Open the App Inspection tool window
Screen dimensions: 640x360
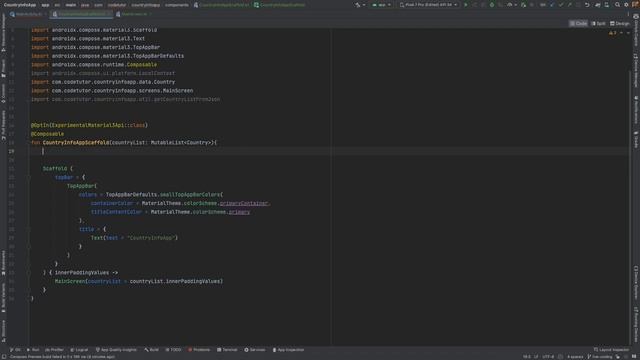click(289, 350)
